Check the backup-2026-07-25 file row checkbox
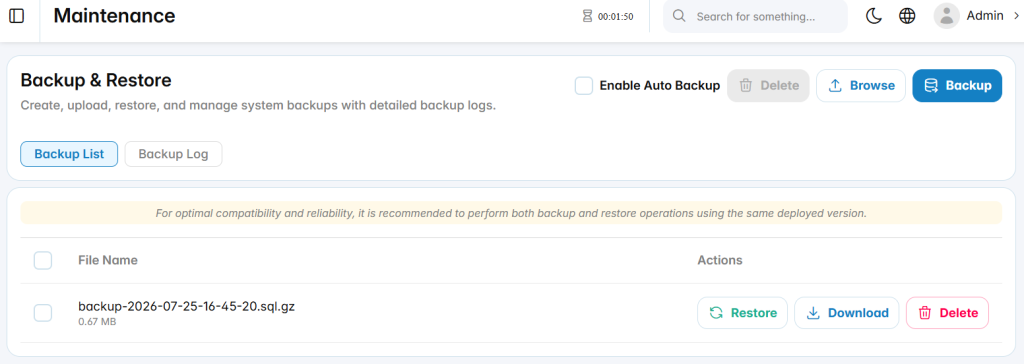 point(43,313)
